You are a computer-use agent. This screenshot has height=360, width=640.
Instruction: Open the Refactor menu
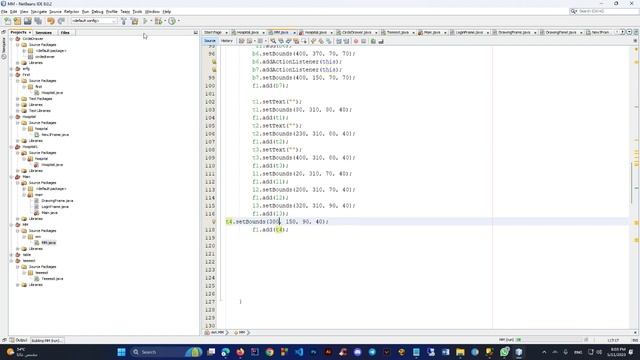[71, 12]
